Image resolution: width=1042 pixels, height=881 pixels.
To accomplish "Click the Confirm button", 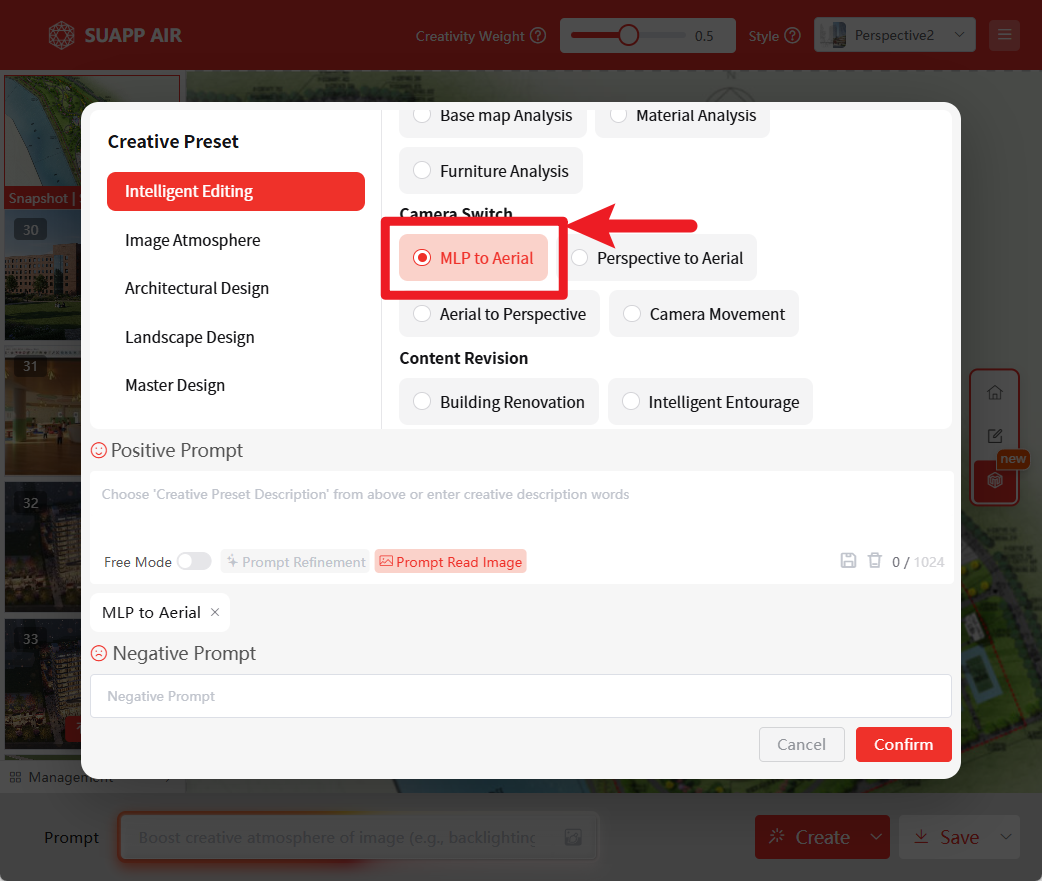I will click(x=903, y=744).
